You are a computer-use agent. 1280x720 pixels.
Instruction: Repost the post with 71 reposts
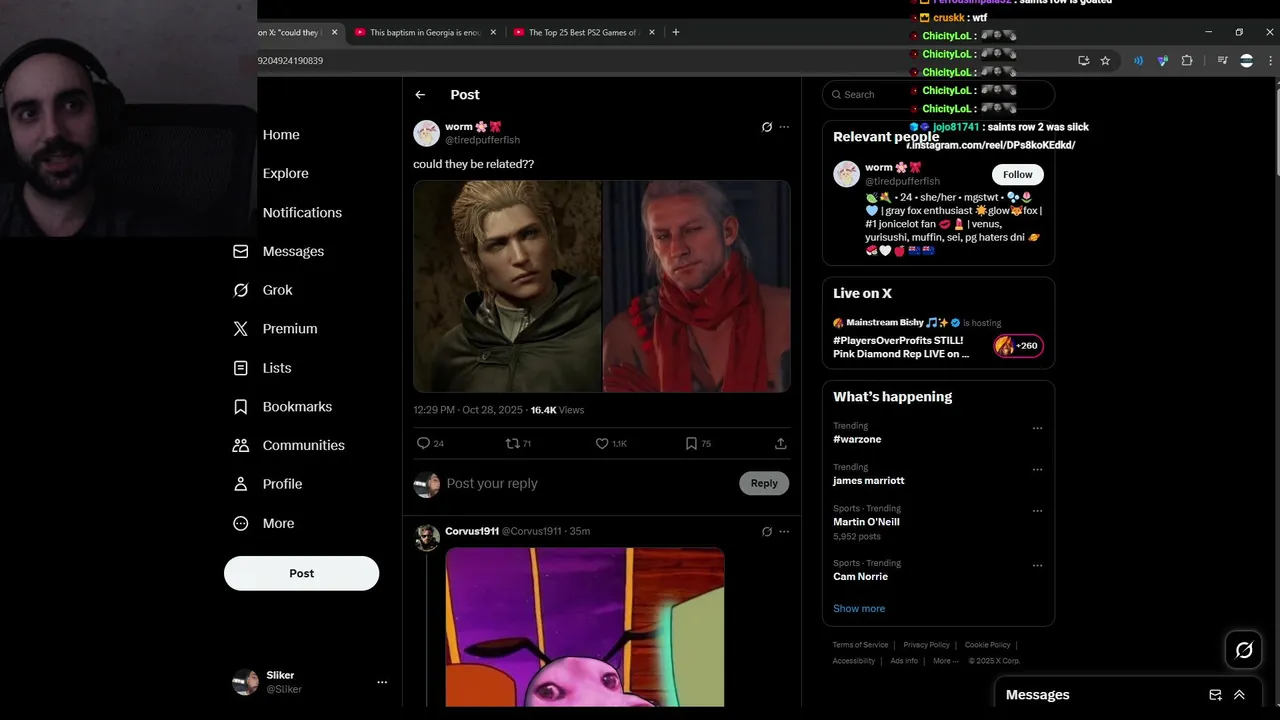coord(518,443)
